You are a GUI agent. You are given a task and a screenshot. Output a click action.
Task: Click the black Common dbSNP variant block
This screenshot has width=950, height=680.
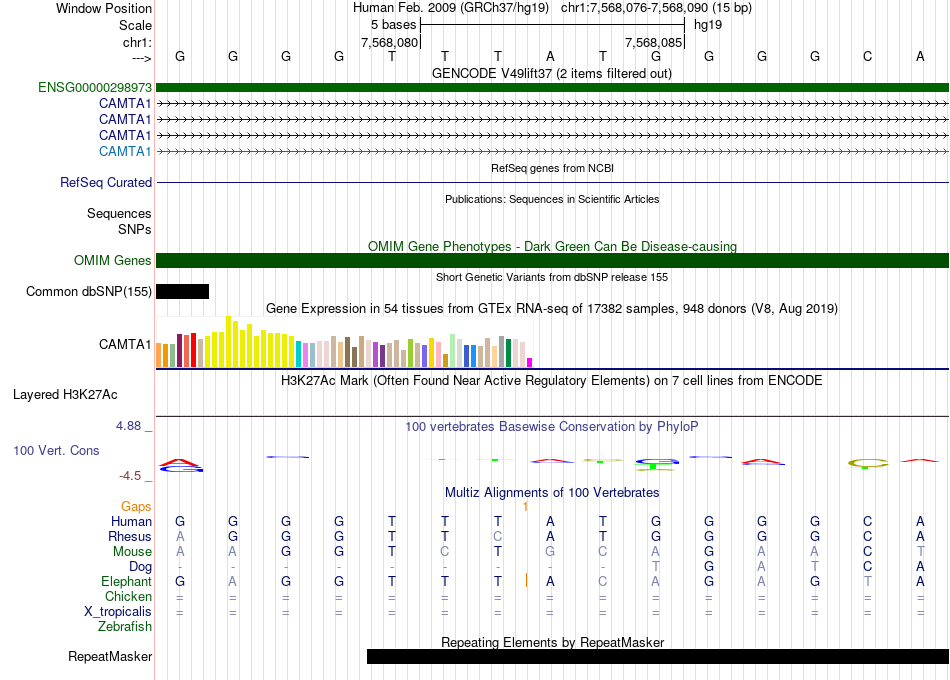pyautogui.click(x=183, y=291)
